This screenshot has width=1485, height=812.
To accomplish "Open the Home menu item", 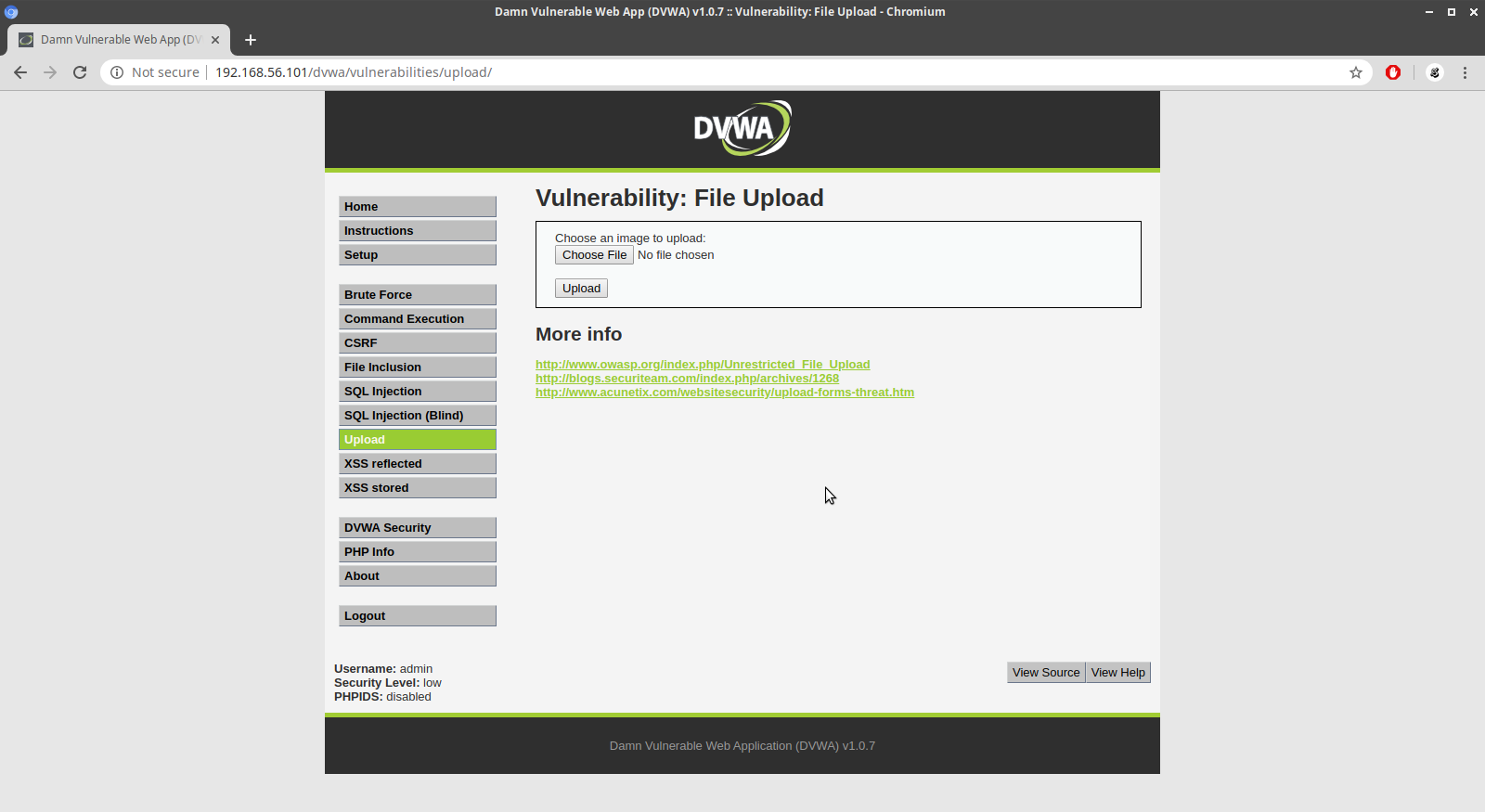I will [418, 207].
